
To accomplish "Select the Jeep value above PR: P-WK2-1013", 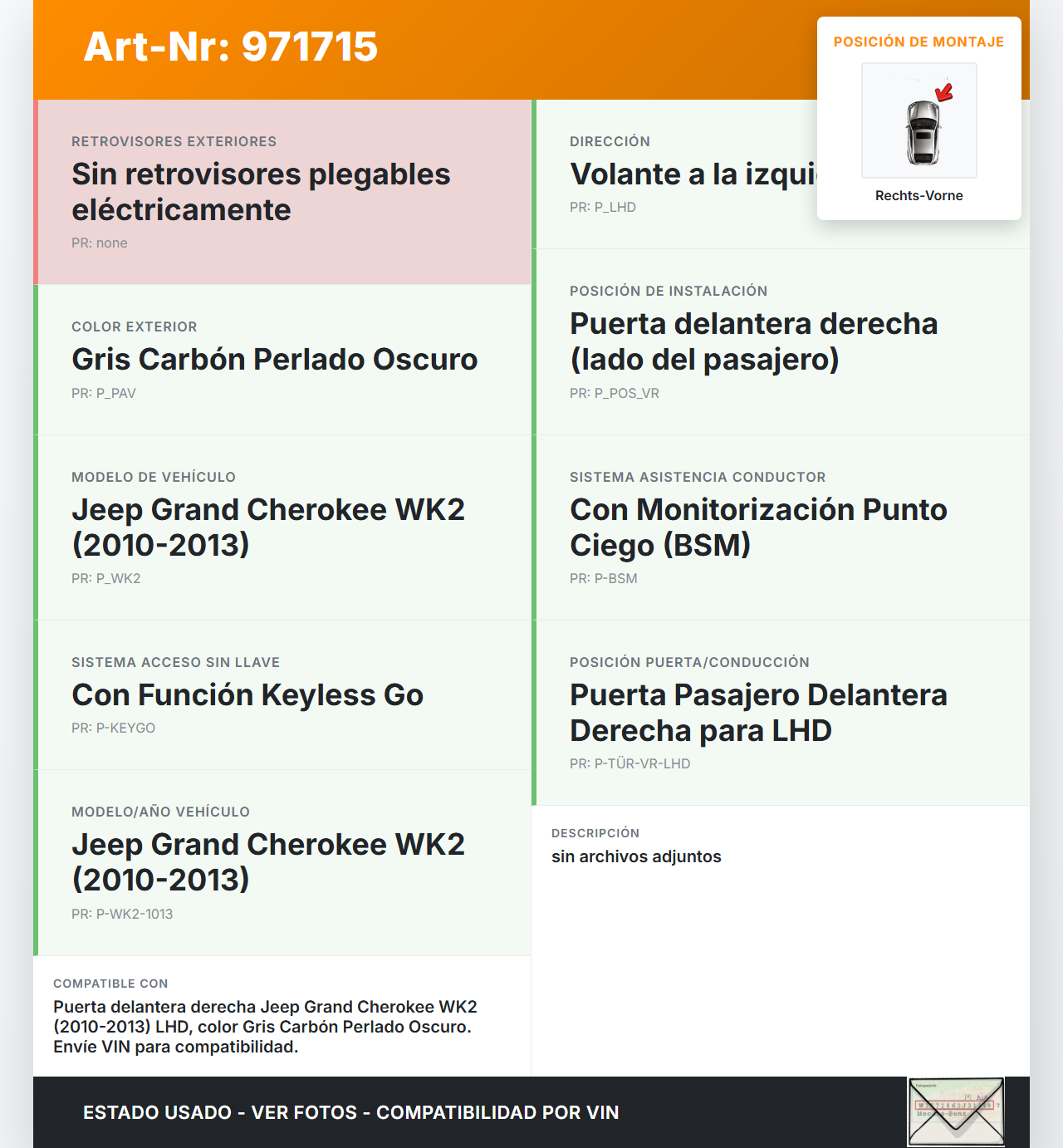I will pos(268,861).
